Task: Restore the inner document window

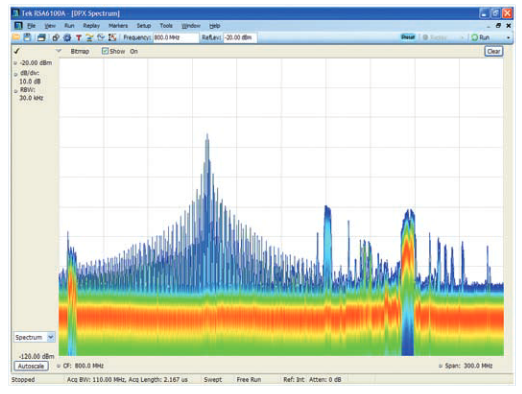Action: pyautogui.click(x=498, y=26)
